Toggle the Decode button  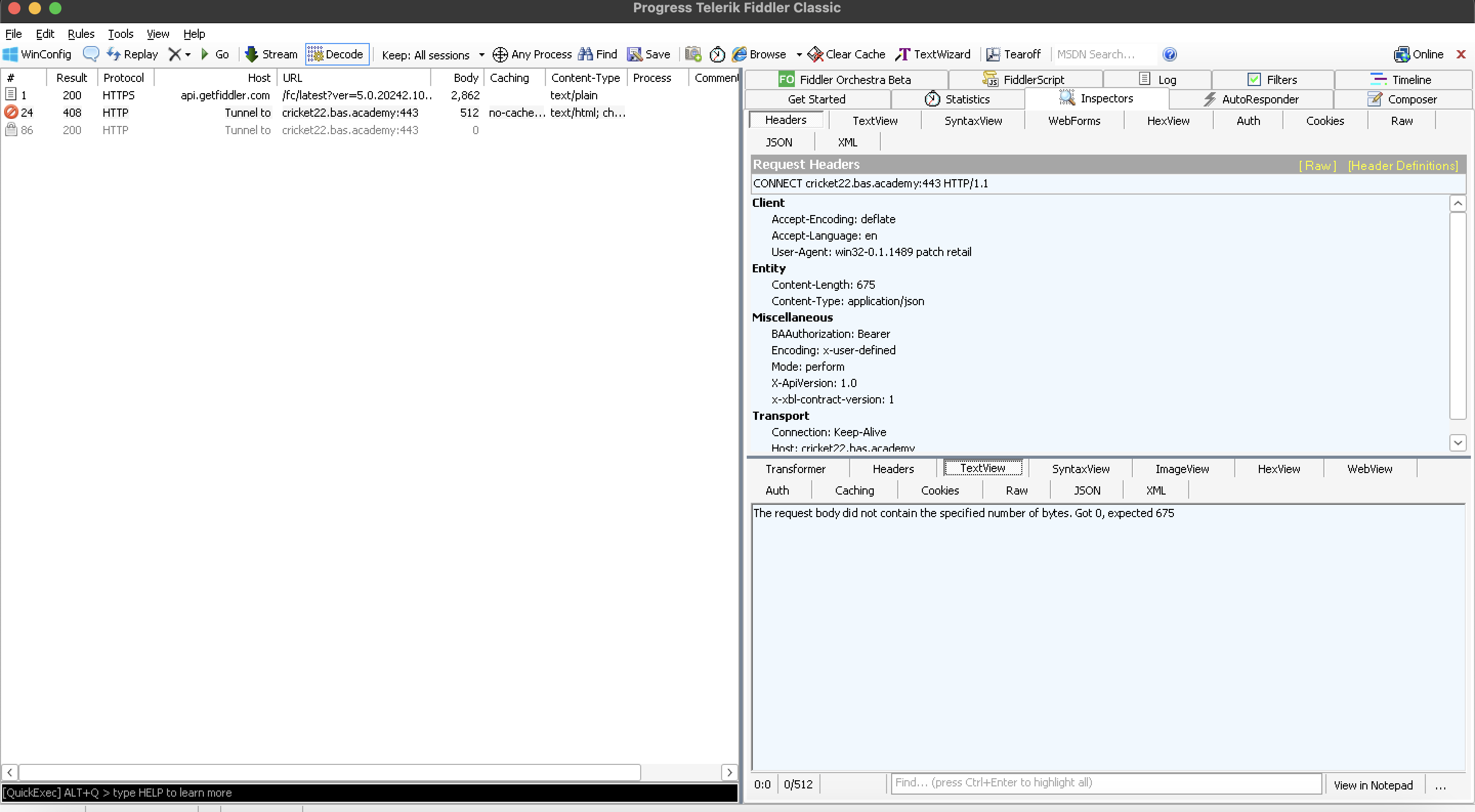(336, 54)
